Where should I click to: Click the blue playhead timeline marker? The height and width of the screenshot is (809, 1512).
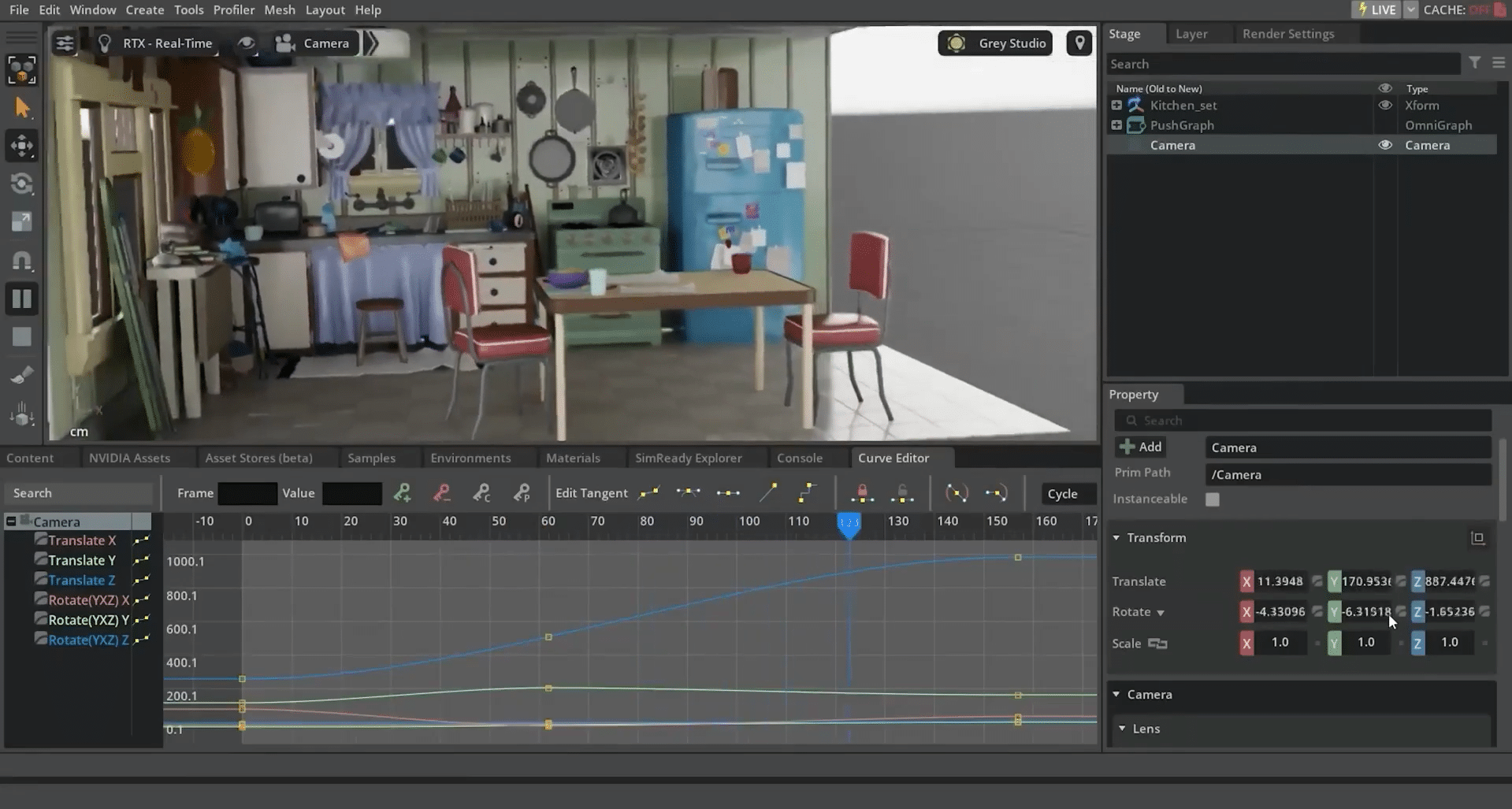[x=849, y=524]
